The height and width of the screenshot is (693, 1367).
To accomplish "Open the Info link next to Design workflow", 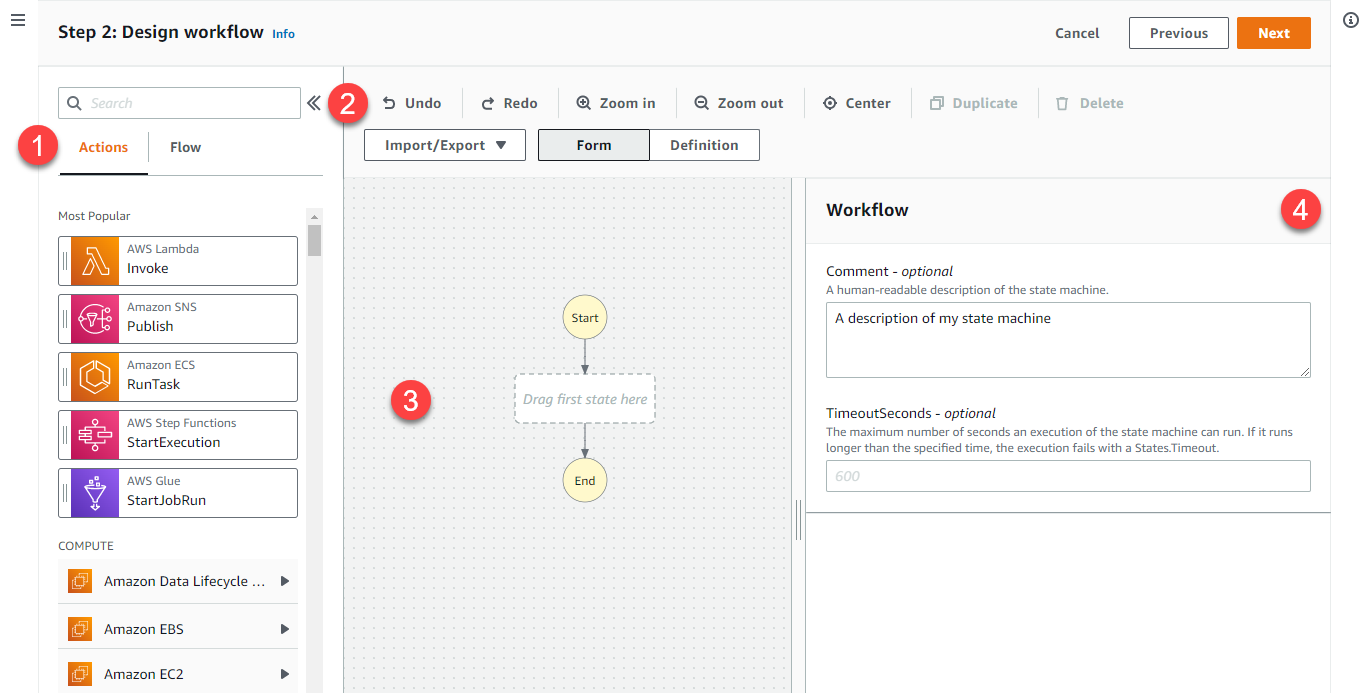I will pyautogui.click(x=284, y=34).
